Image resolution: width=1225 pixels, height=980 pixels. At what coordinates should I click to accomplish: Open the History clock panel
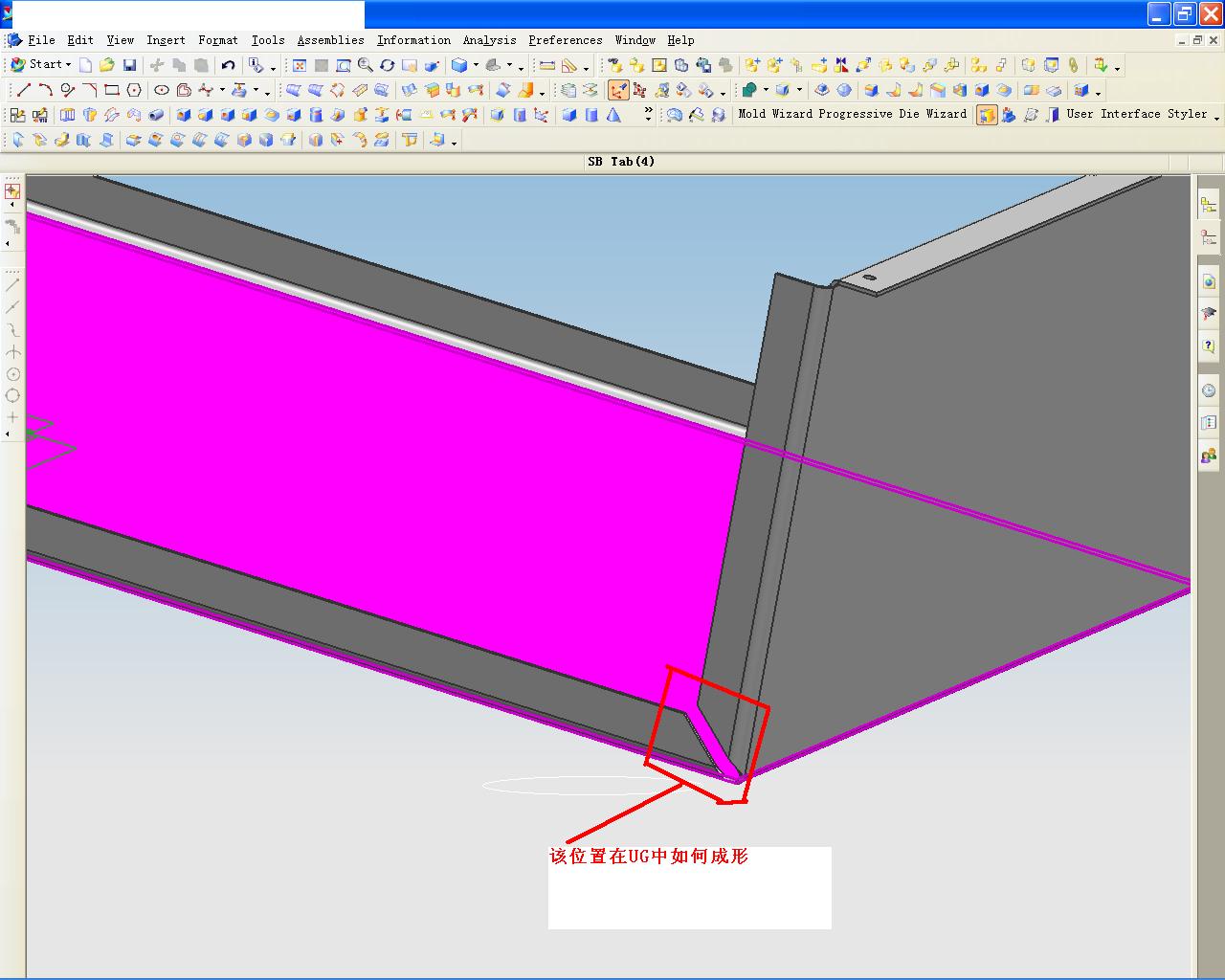point(1209,390)
